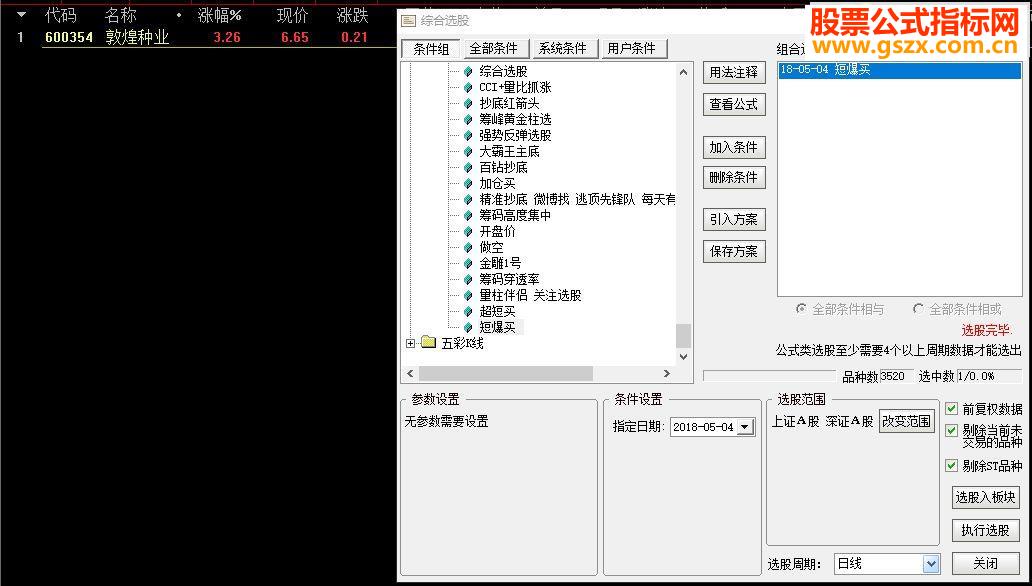1032x586 pixels.
Task: Toggle 剔除当前未交易的品种 checkbox
Action: tap(951, 431)
